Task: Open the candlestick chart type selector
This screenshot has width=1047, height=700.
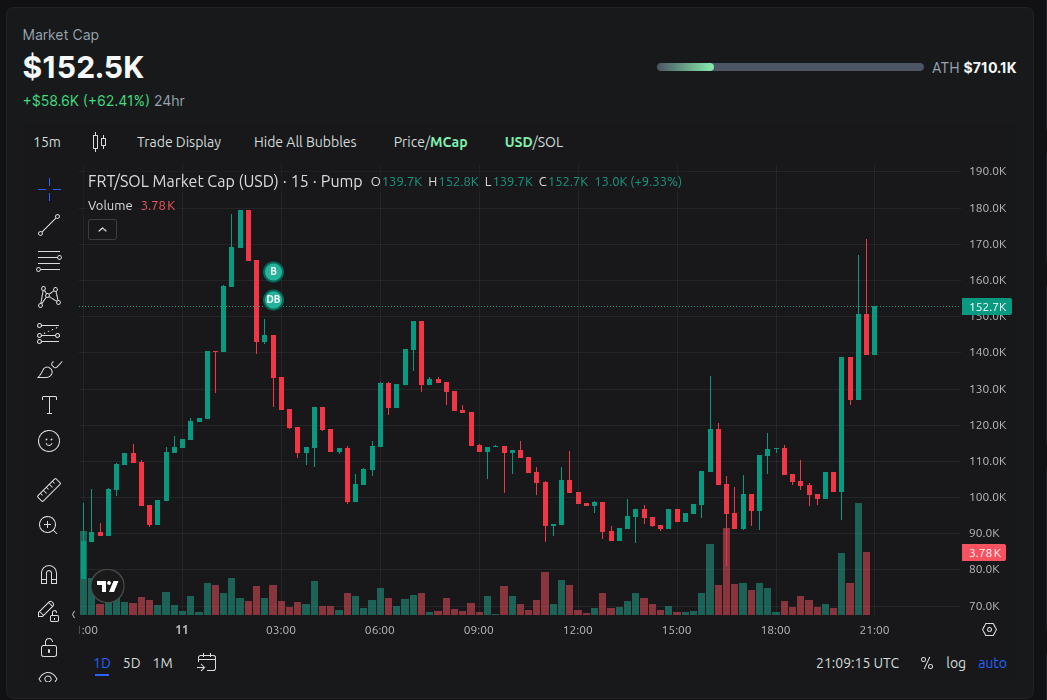Action: (x=97, y=142)
